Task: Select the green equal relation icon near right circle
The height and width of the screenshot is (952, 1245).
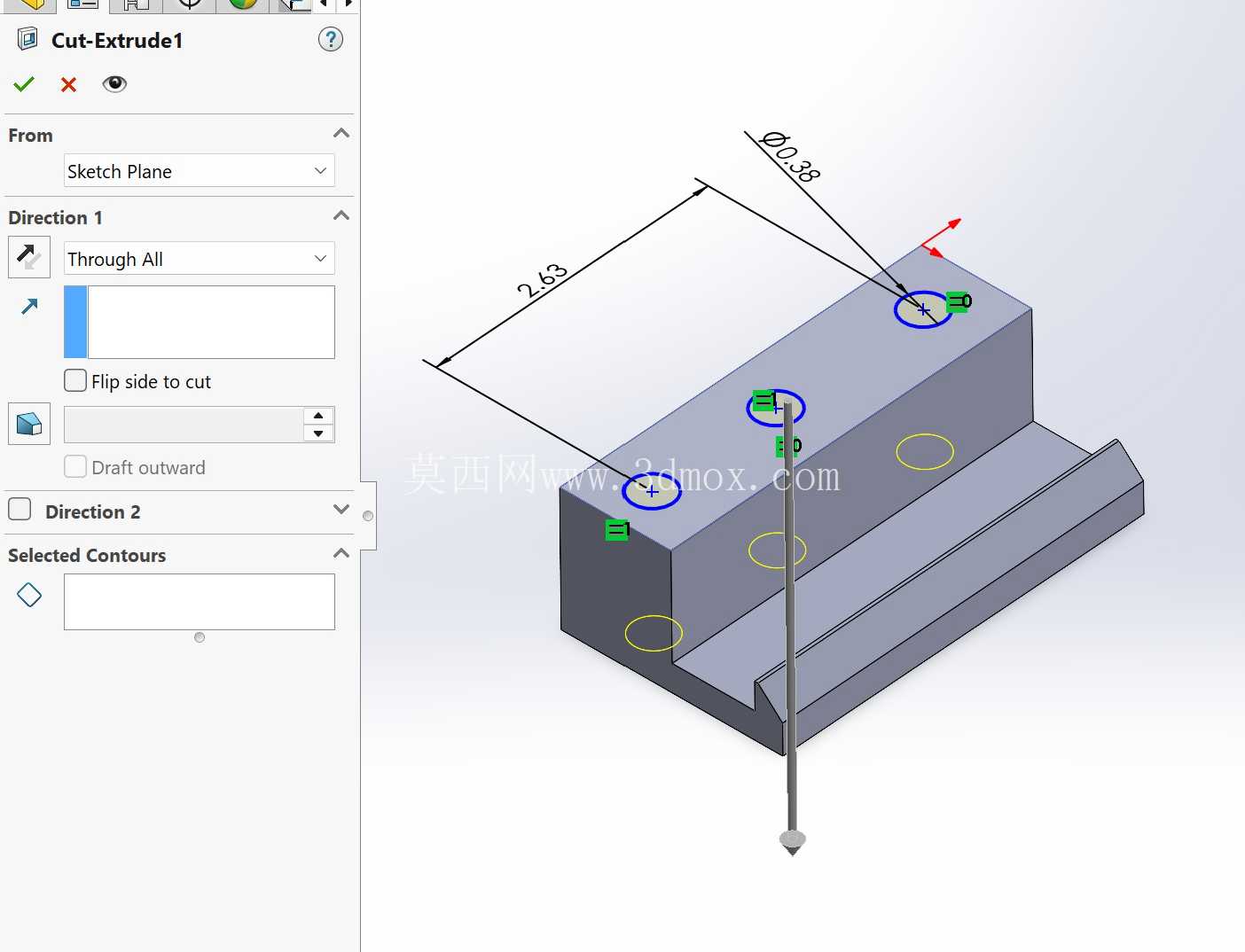Action: [x=959, y=301]
